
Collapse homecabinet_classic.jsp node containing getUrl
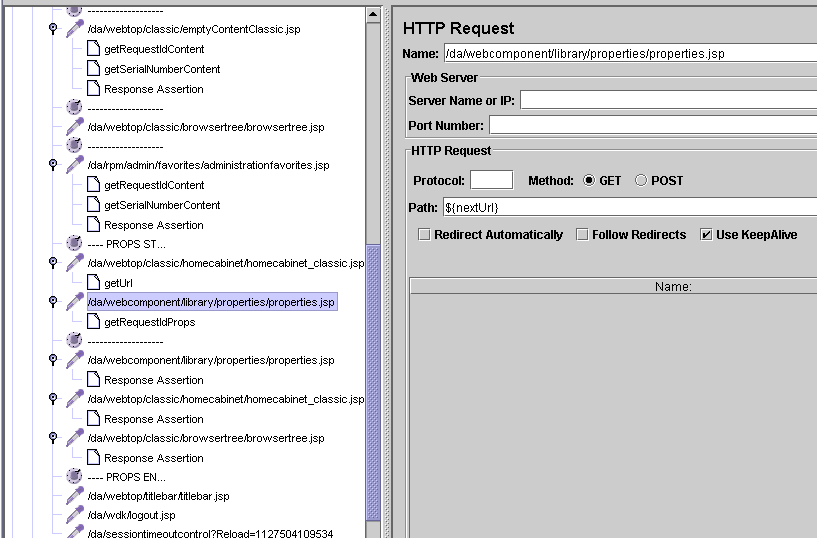(x=53, y=261)
